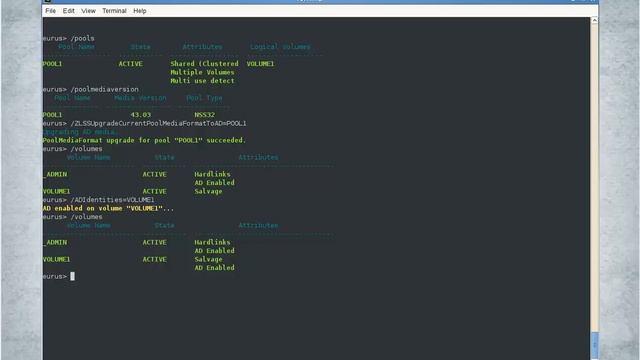This screenshot has width=640, height=360.
Task: Click 'Upgrading AD media' status line
Action: 80,131
